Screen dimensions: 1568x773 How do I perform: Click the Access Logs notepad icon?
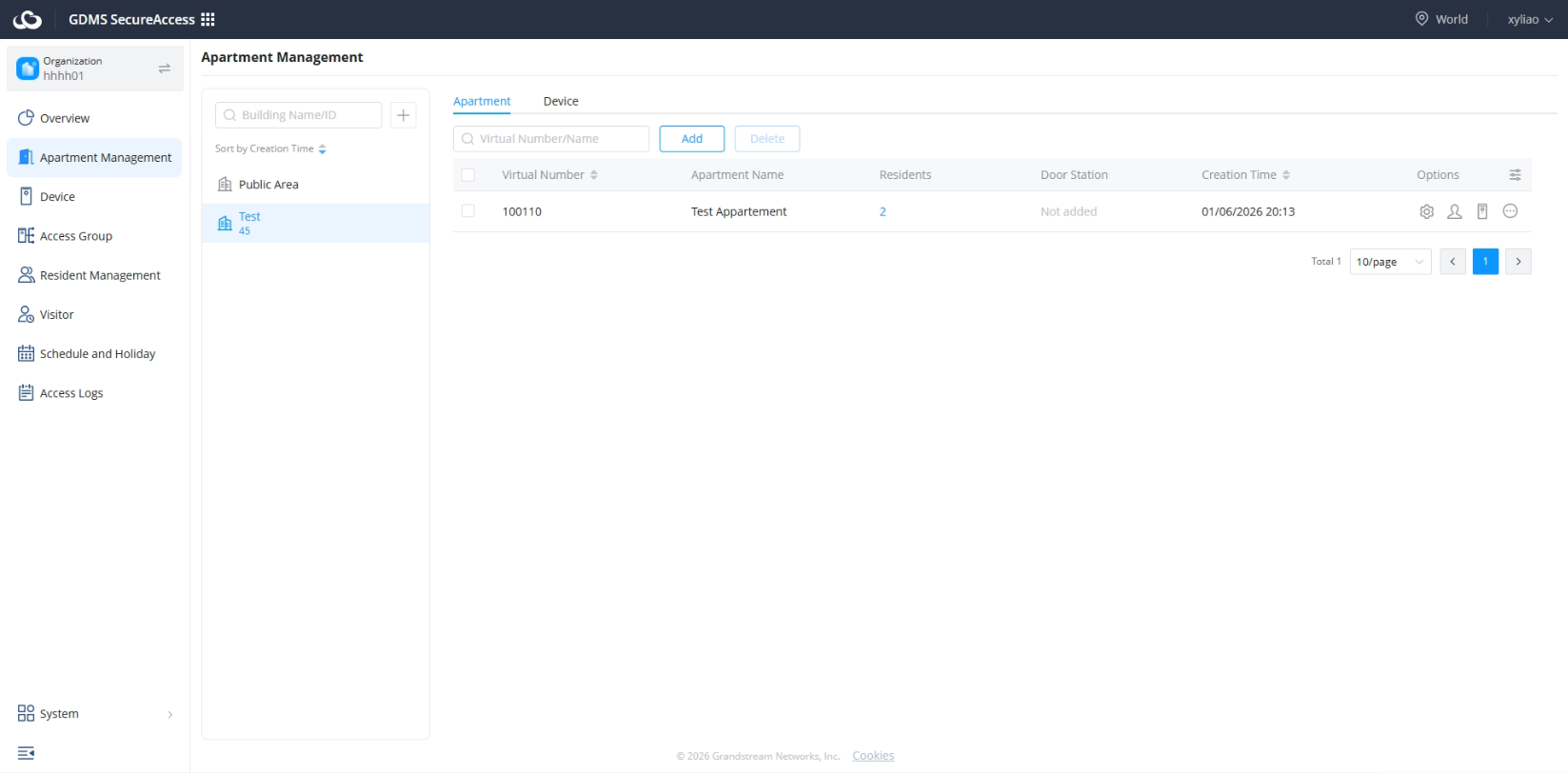pos(26,392)
